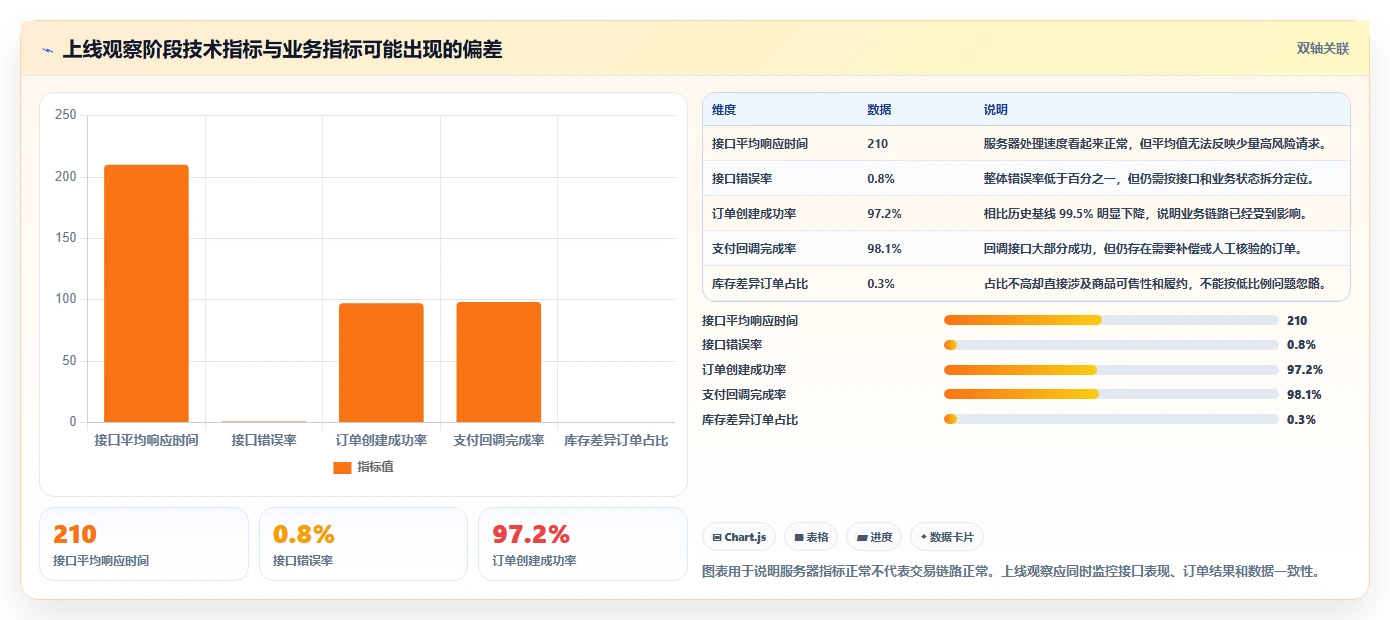The height and width of the screenshot is (620, 1390).
Task: Open the 210 接口平均响应时间 data card
Action: [144, 544]
